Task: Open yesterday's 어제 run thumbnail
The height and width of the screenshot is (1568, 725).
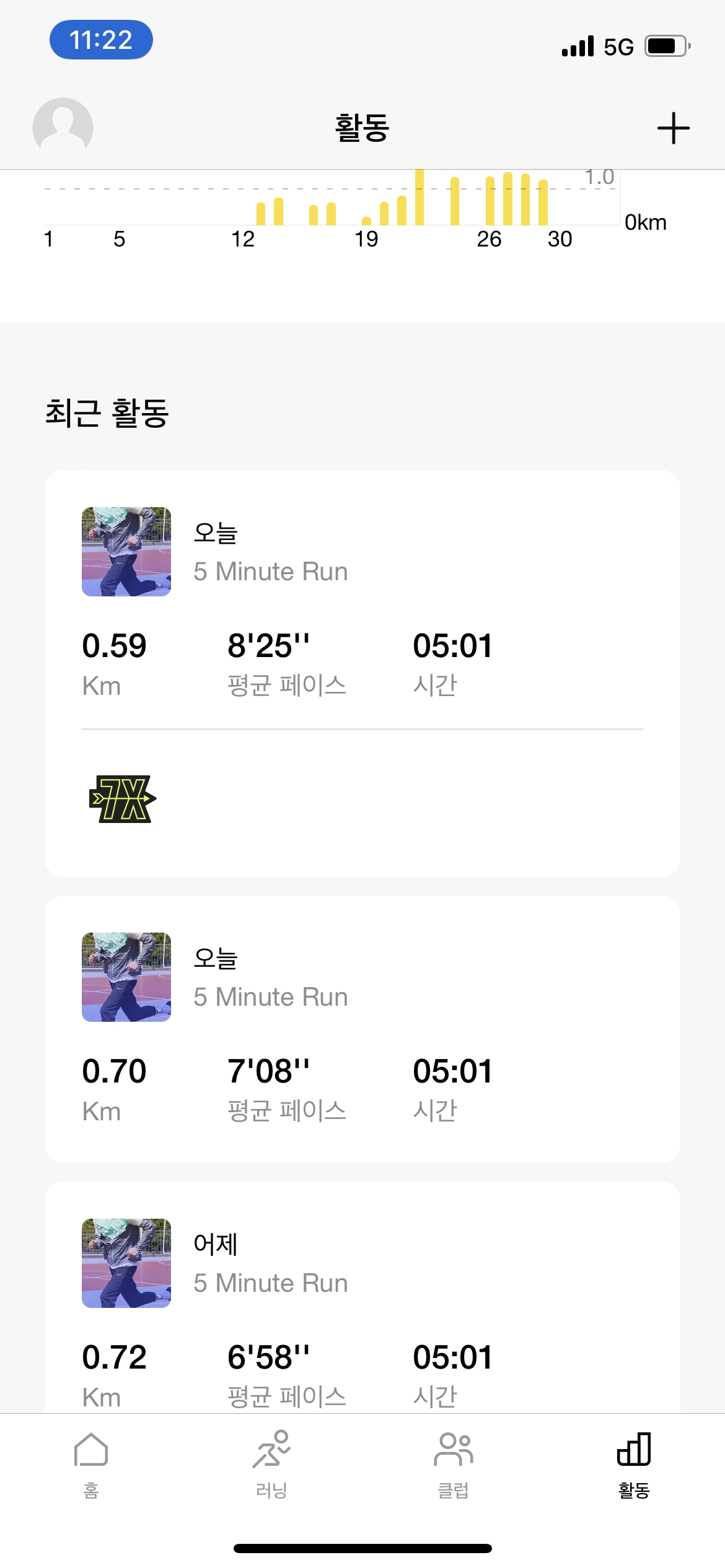Action: pyautogui.click(x=126, y=1263)
